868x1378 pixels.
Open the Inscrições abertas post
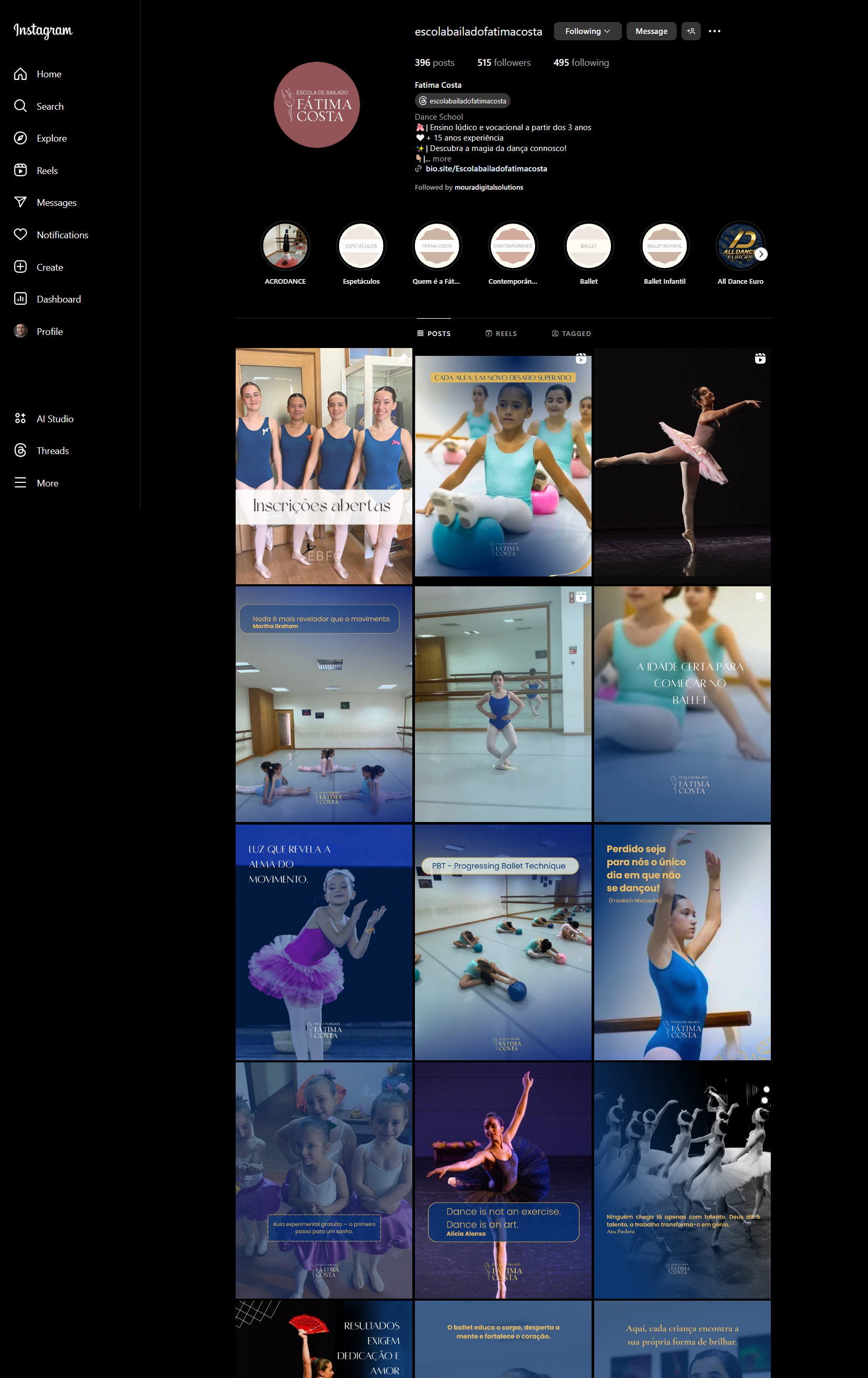(324, 466)
